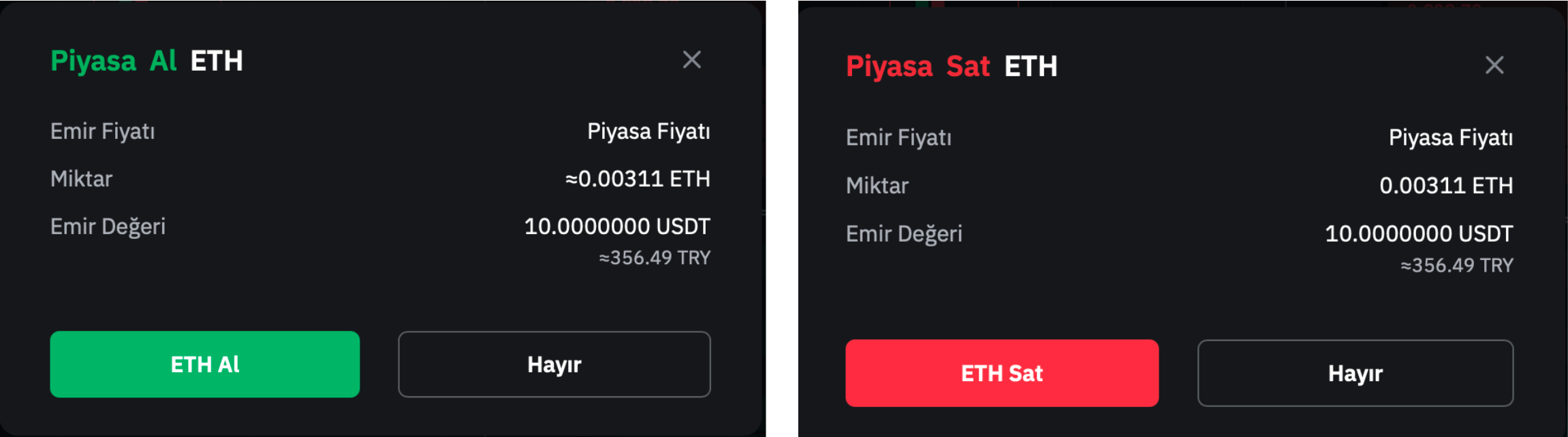Click Miktar label in sell dialog

[x=877, y=186]
